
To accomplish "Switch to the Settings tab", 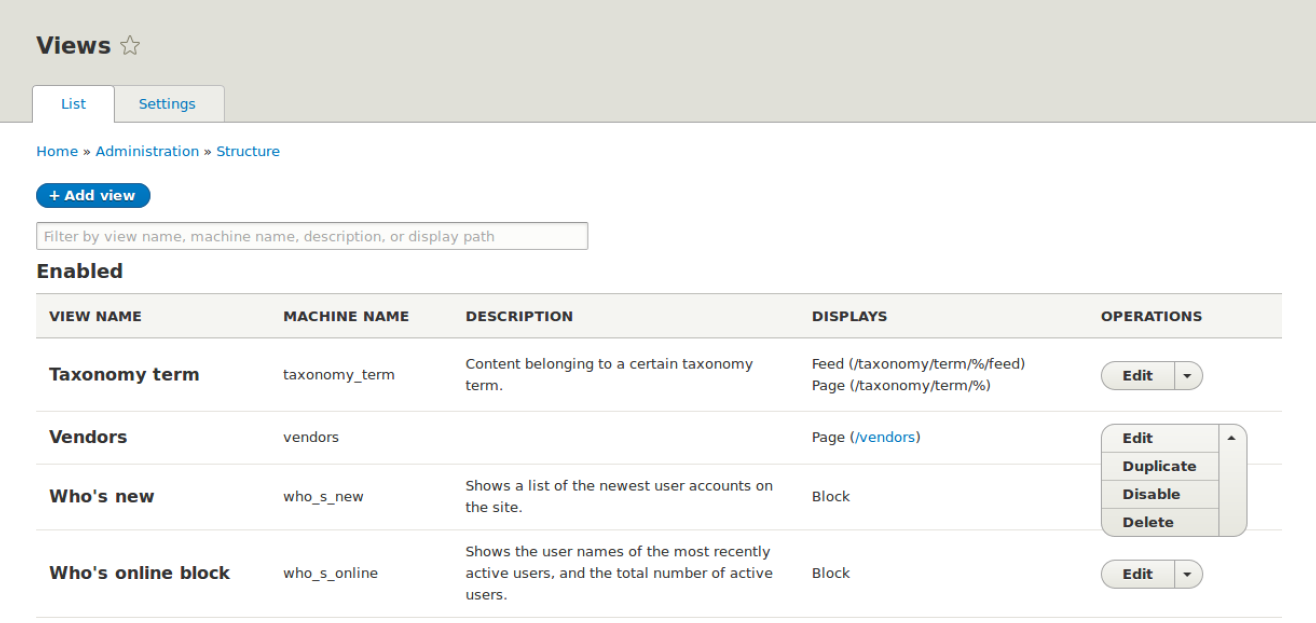I will [167, 103].
